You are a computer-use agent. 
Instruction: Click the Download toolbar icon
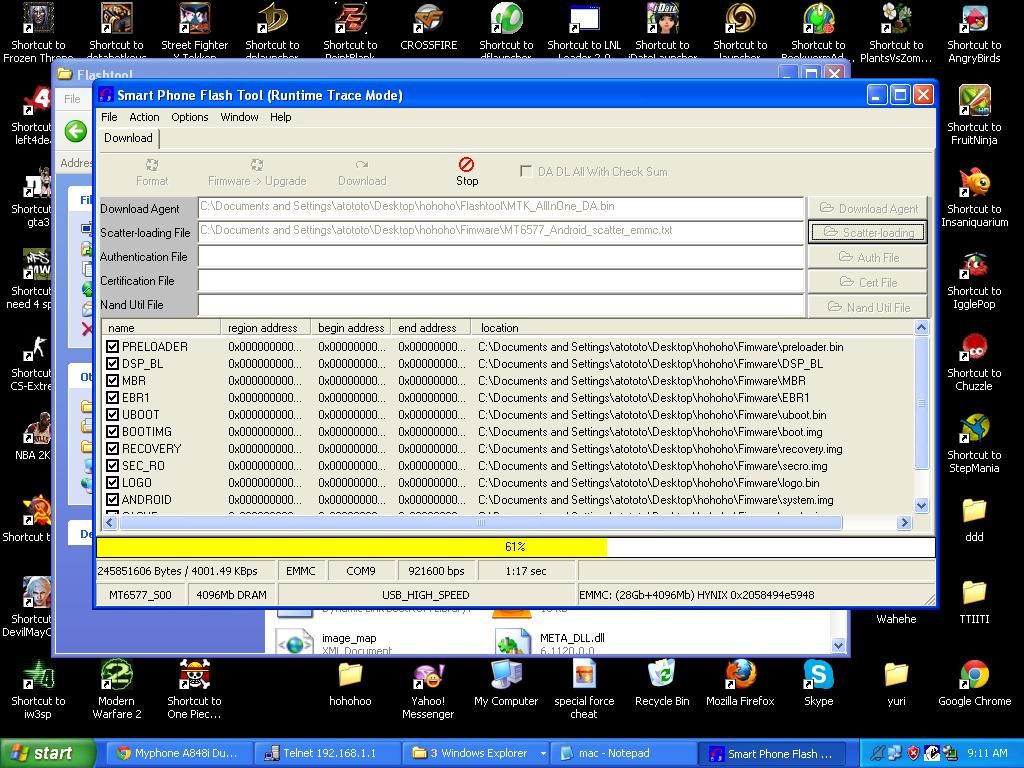coord(362,165)
